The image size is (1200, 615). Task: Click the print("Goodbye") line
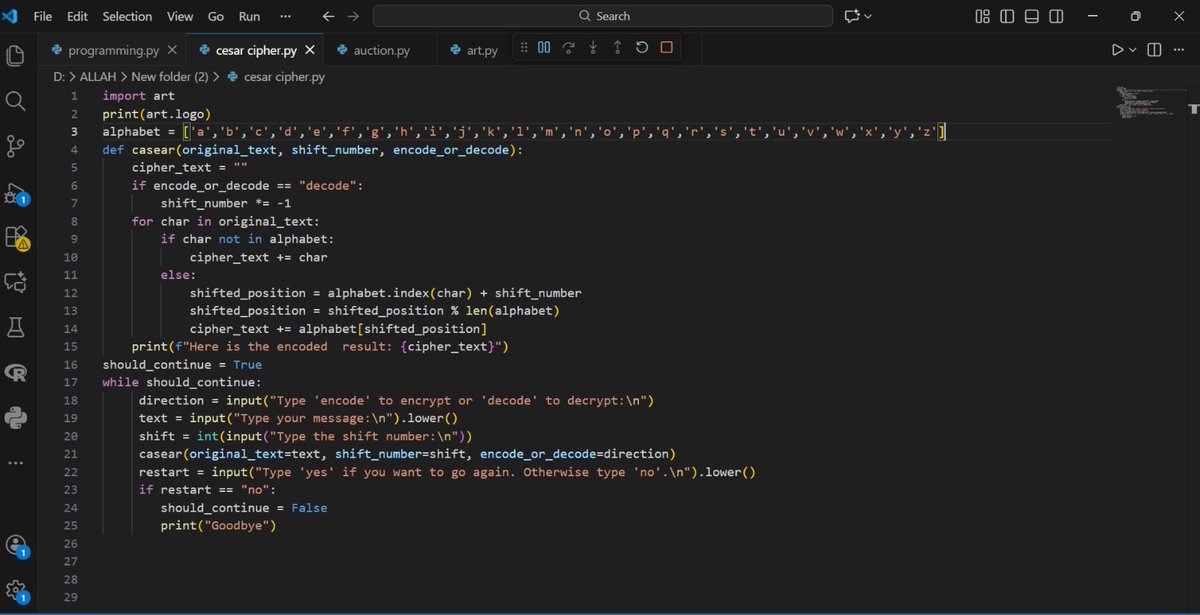[218, 525]
